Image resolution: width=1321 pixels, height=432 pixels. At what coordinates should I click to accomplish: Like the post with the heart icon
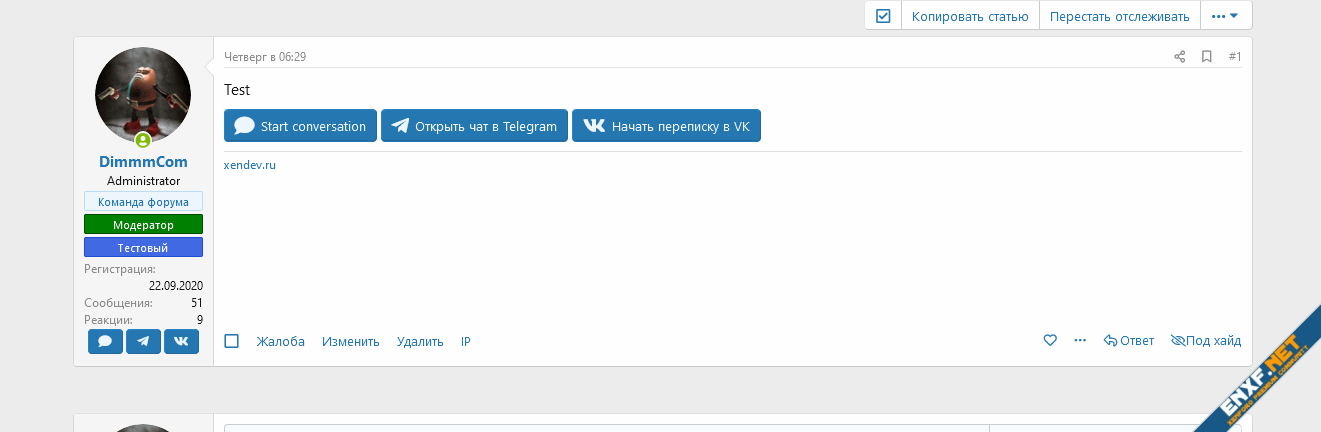(x=1050, y=341)
